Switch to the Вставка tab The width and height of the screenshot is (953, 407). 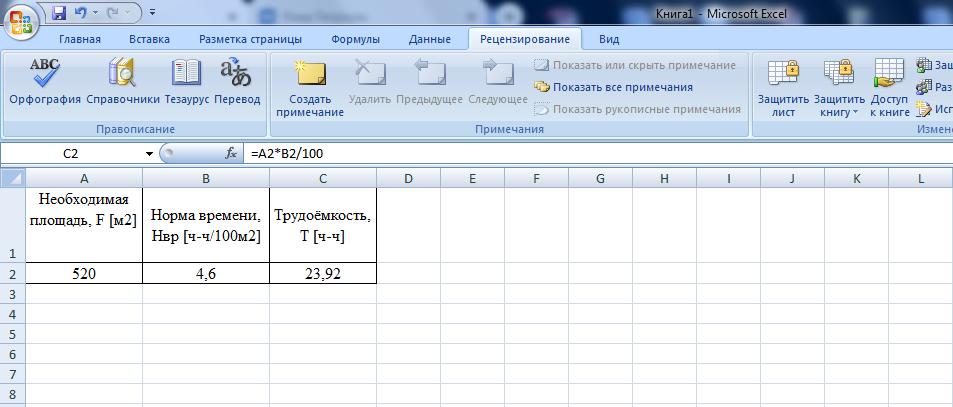(150, 39)
